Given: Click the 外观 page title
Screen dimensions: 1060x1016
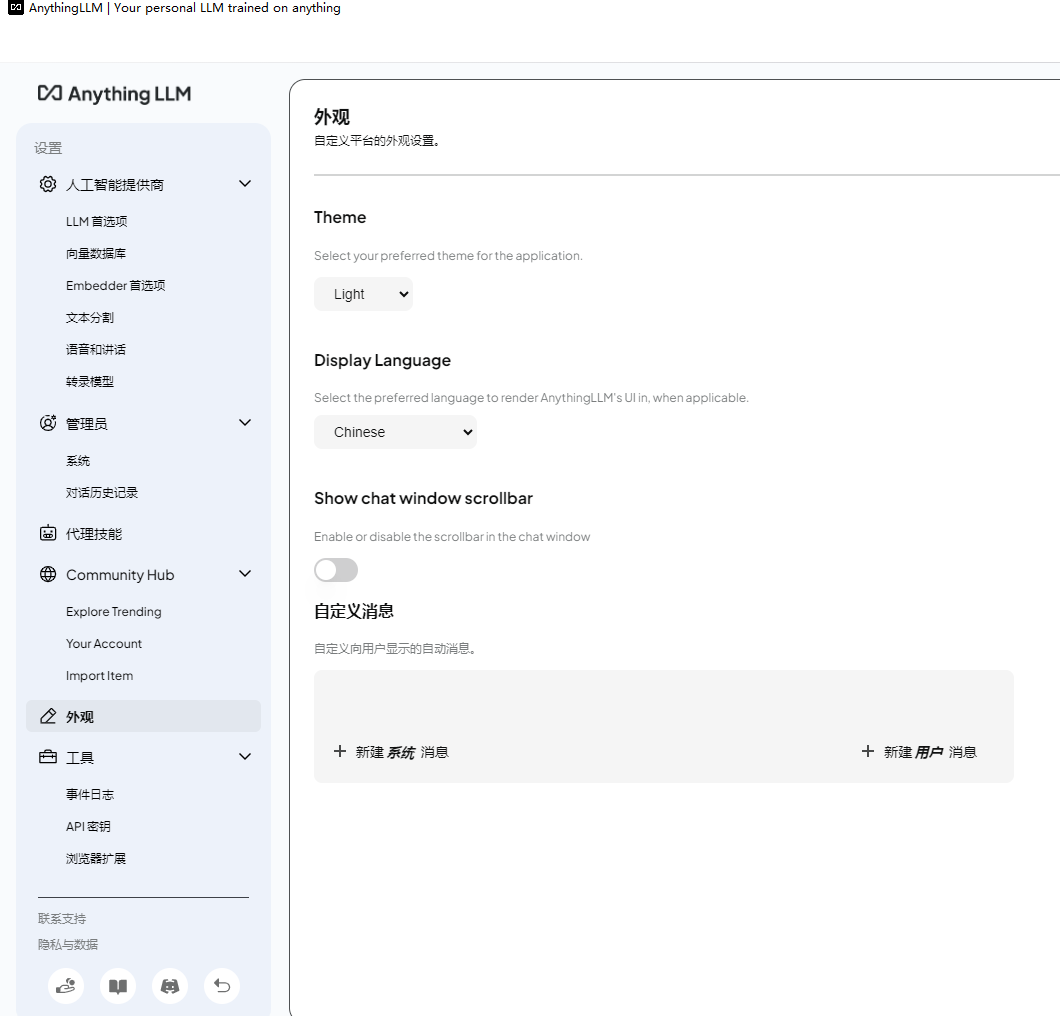Looking at the screenshot, I should coord(332,117).
